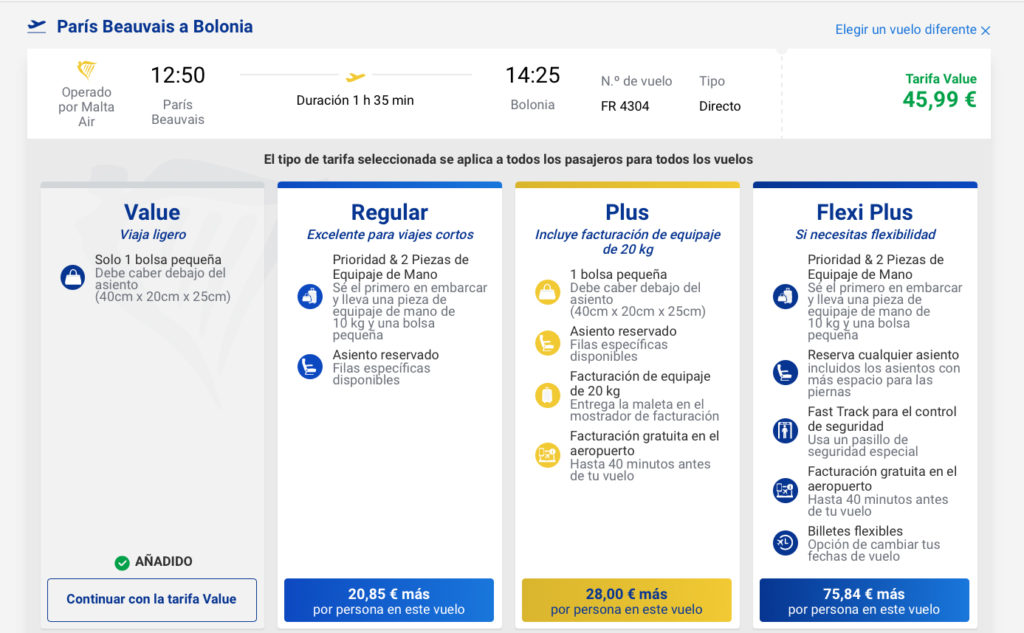1024x633 pixels.
Task: Click the reserved seat icon in Regular fare
Action: (x=310, y=366)
